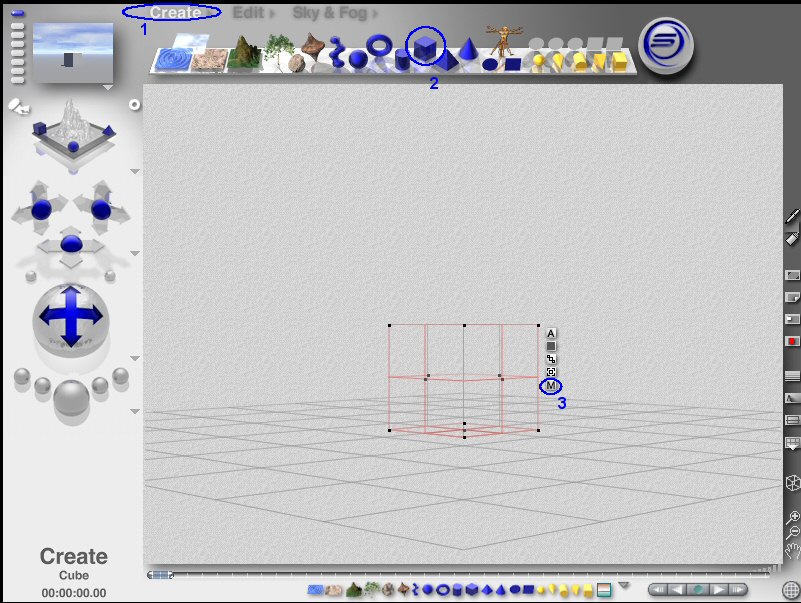Create a 2D disc in Create palette
Screen dimensions: 801x603
(x=490, y=64)
